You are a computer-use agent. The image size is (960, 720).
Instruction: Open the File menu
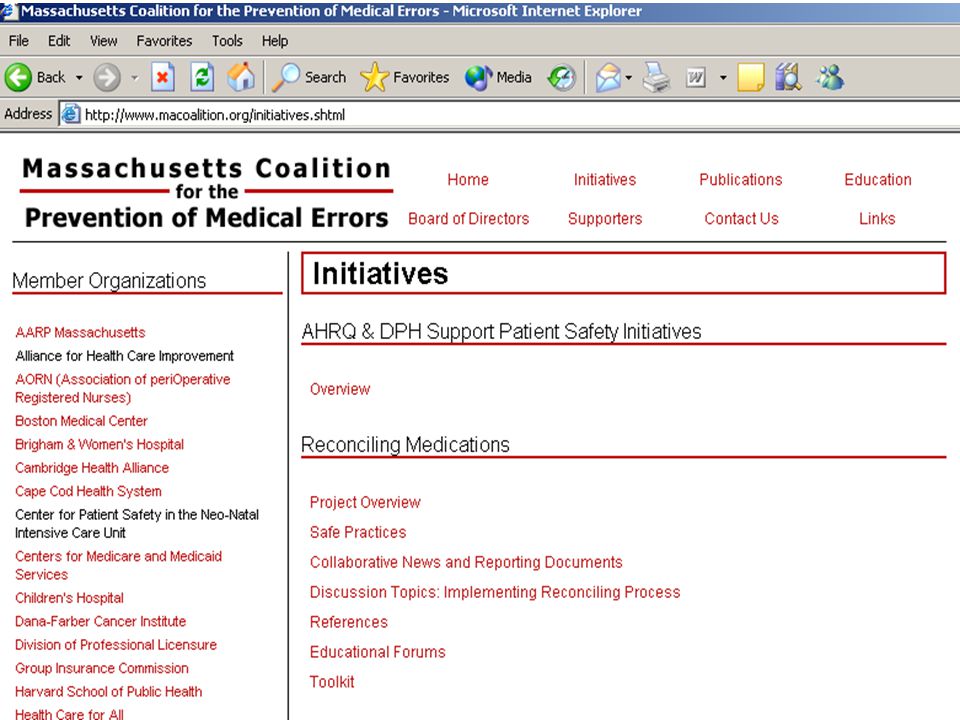pos(18,41)
